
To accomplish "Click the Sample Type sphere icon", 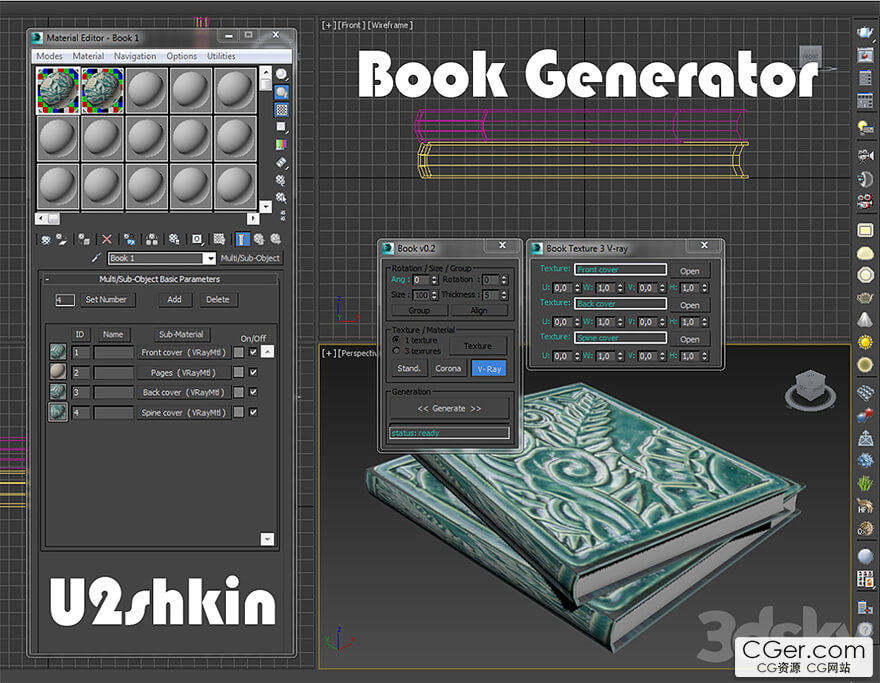I will coord(281,74).
